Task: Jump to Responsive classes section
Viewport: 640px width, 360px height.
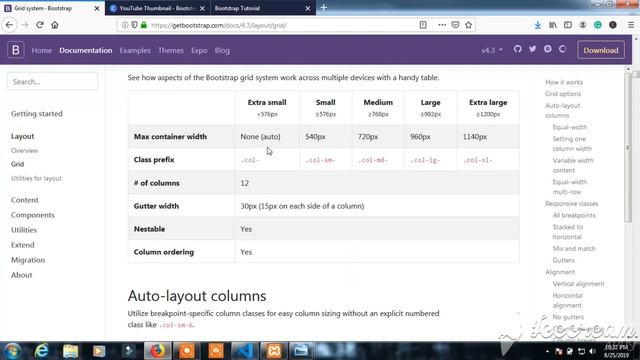Action: (571, 203)
